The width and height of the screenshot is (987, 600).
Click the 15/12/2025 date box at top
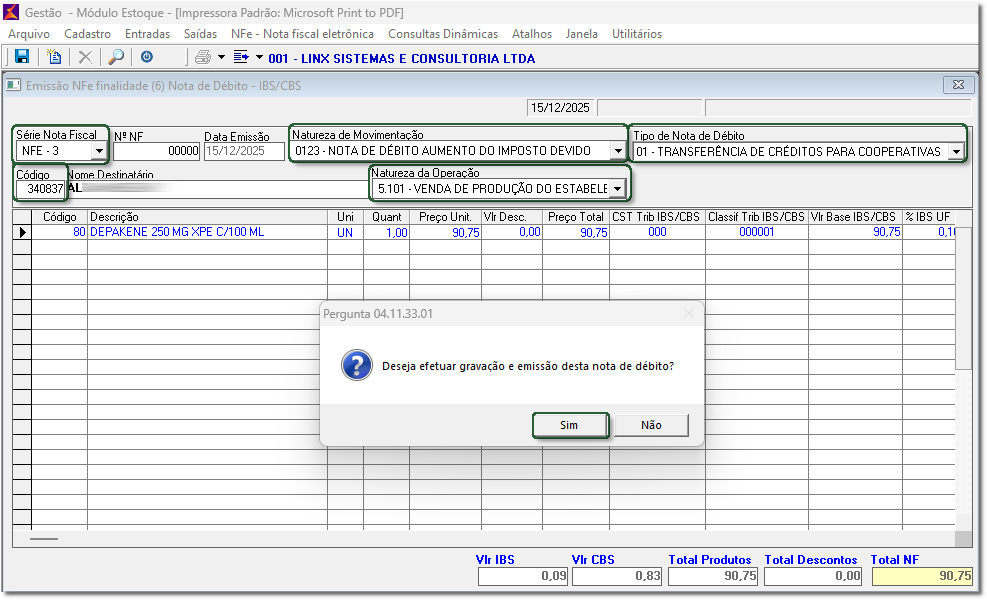pos(560,108)
